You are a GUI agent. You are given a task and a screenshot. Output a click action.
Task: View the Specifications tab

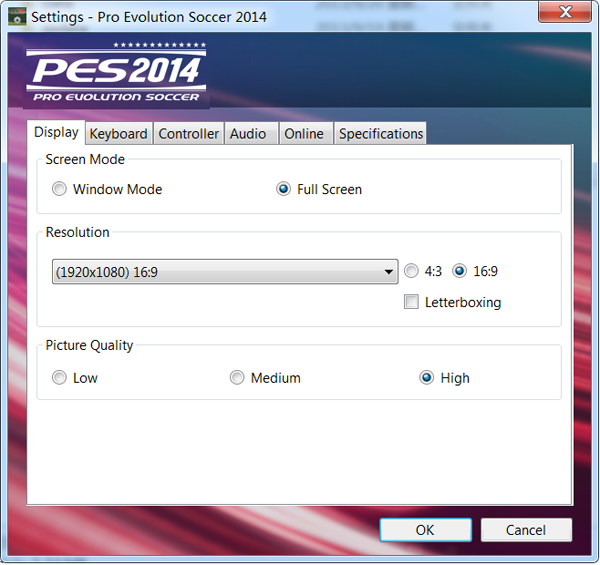pos(380,134)
